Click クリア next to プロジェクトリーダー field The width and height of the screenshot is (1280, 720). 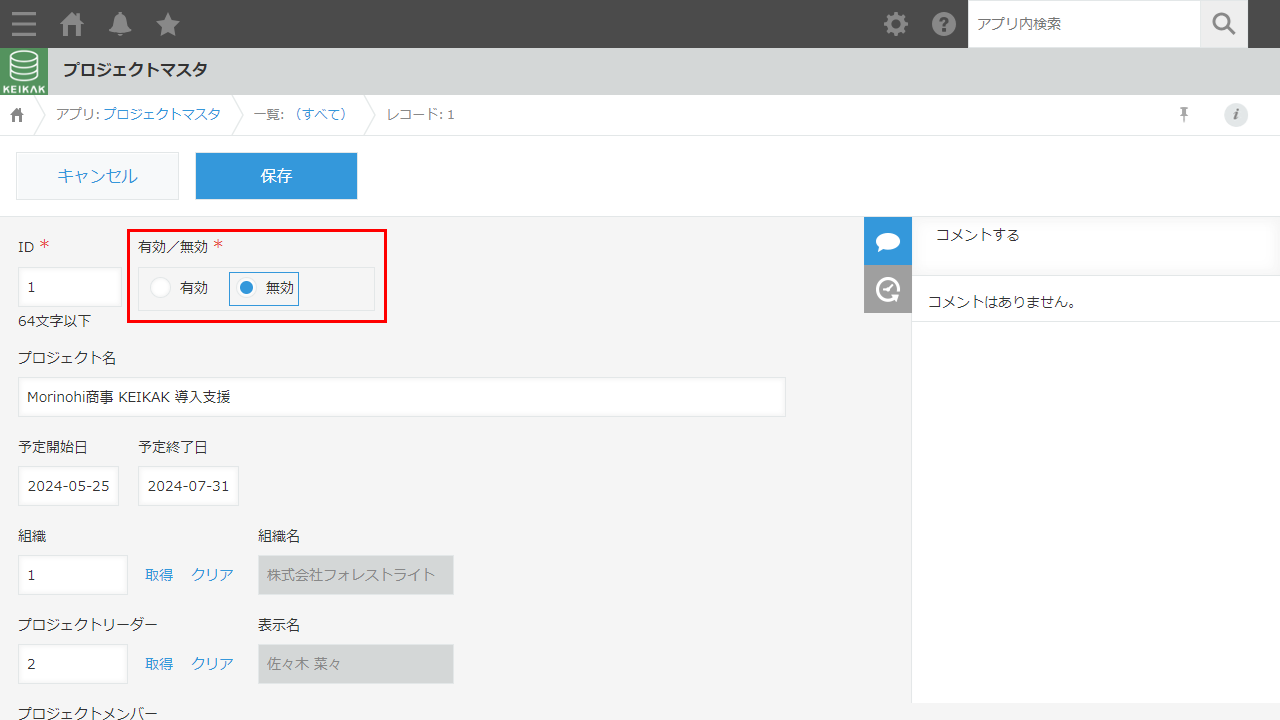pos(212,664)
